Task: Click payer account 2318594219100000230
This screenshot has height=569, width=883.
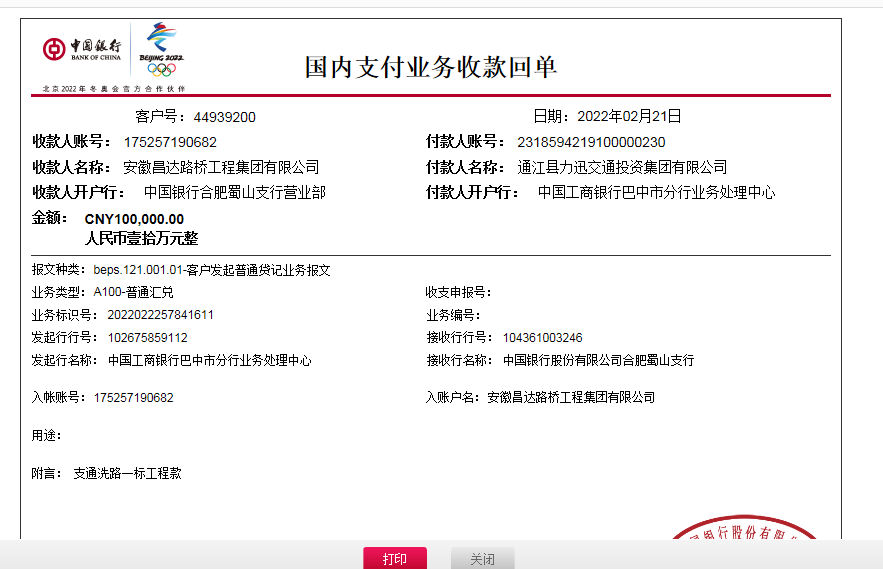Action: (x=590, y=142)
